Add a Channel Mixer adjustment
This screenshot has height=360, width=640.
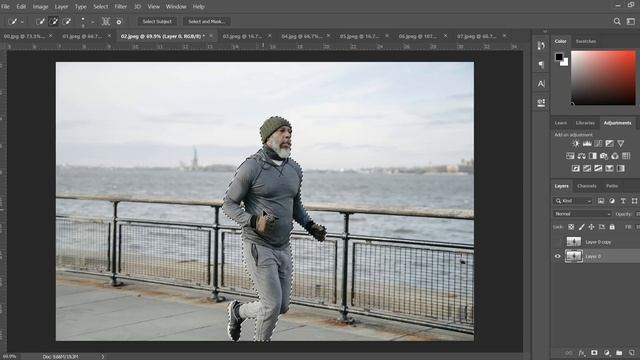tap(615, 156)
